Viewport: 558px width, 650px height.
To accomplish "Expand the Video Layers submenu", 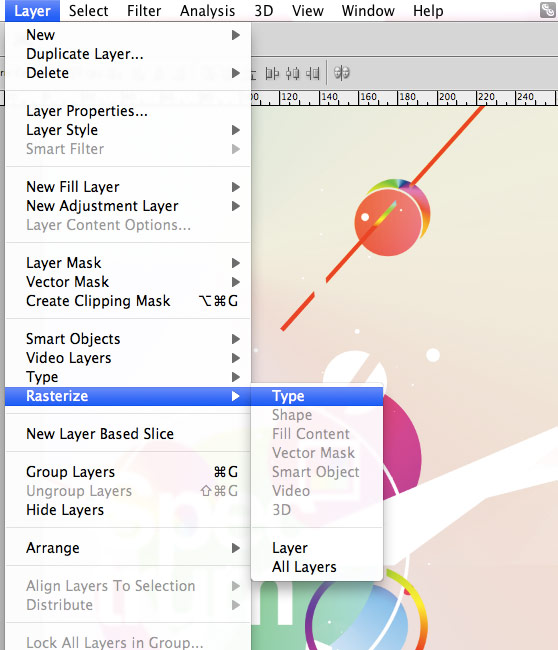I will (x=128, y=358).
